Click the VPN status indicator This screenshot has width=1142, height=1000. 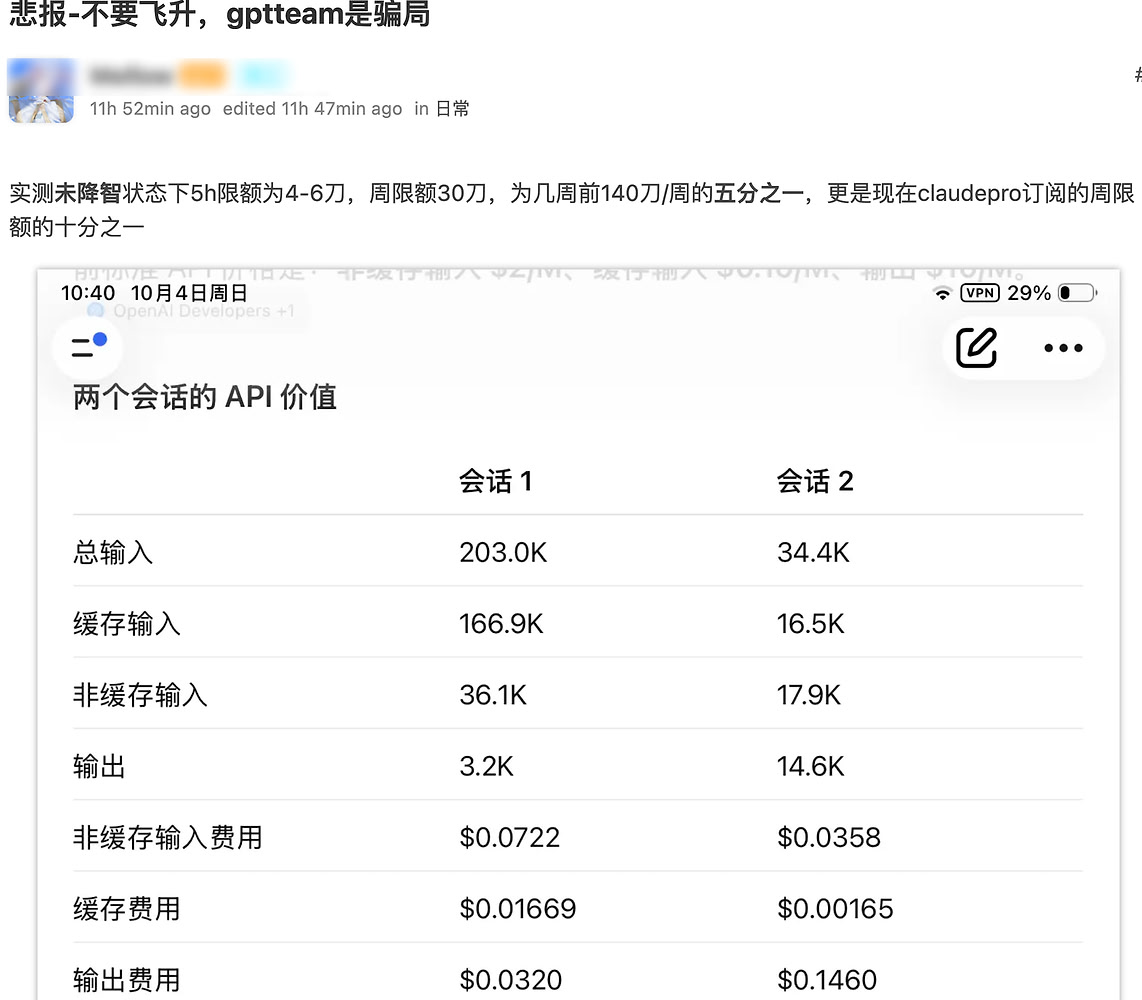pyautogui.click(x=980, y=293)
